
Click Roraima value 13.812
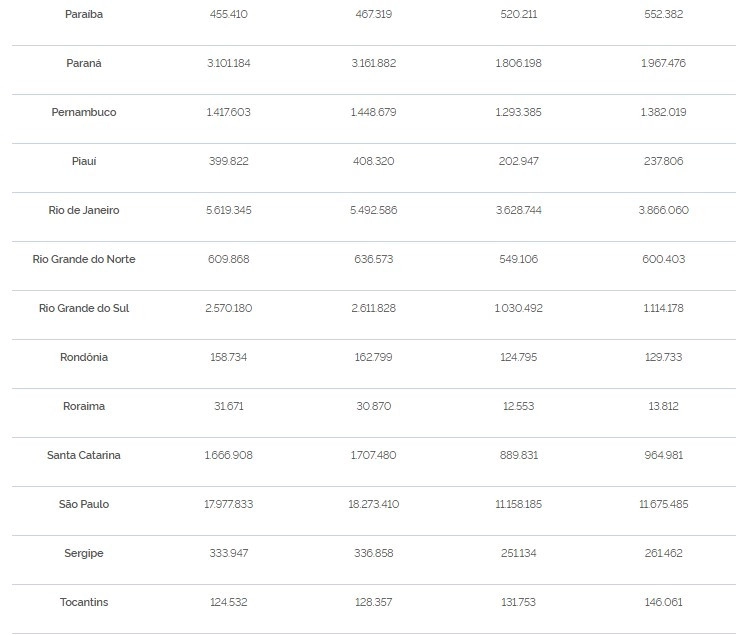[663, 406]
